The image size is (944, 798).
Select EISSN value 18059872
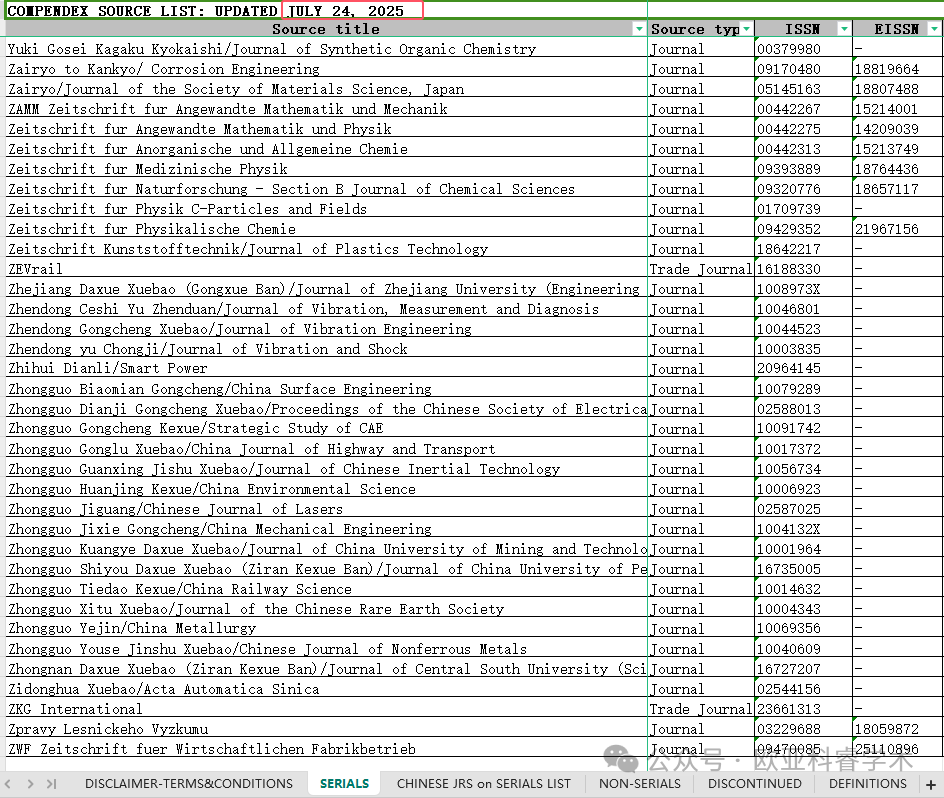898,728
